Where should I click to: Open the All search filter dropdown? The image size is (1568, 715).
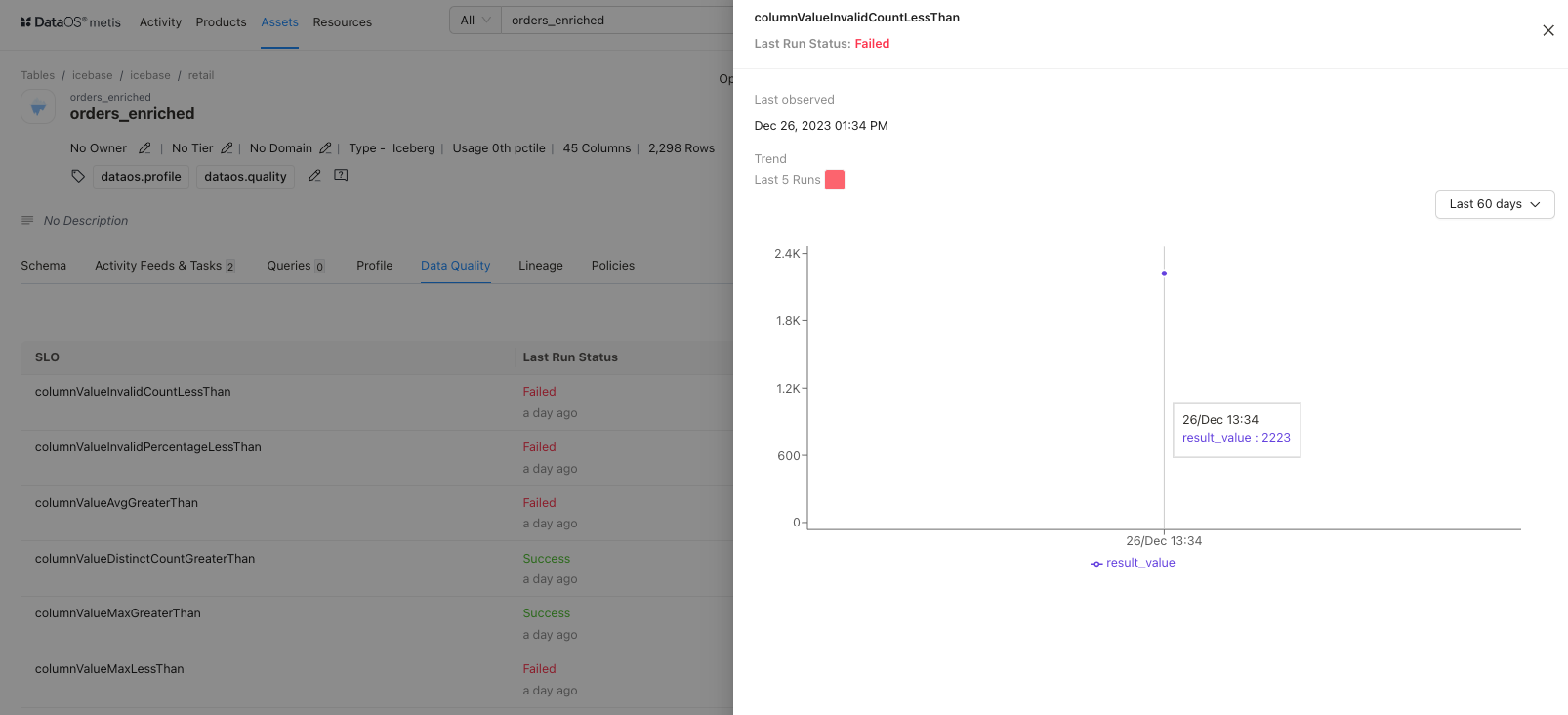475,21
